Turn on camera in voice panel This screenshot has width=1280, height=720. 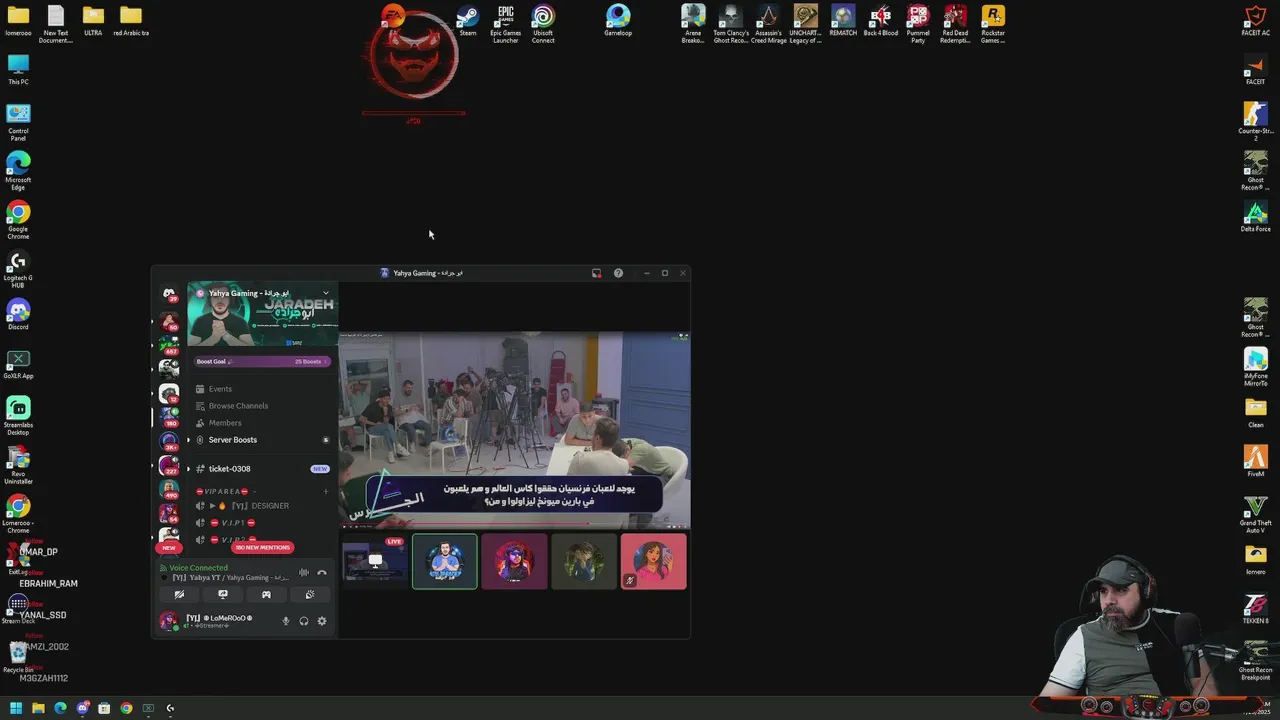[x=179, y=594]
